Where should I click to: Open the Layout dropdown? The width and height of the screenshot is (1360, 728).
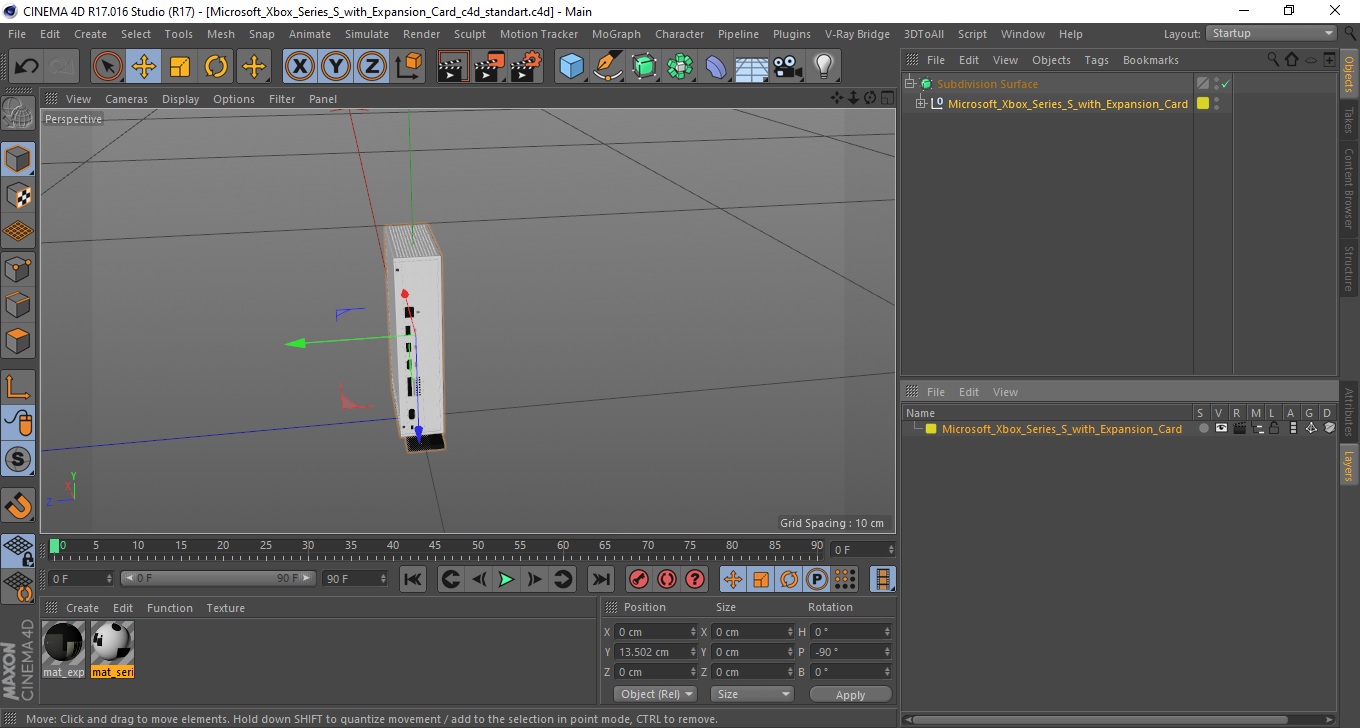tap(1272, 33)
